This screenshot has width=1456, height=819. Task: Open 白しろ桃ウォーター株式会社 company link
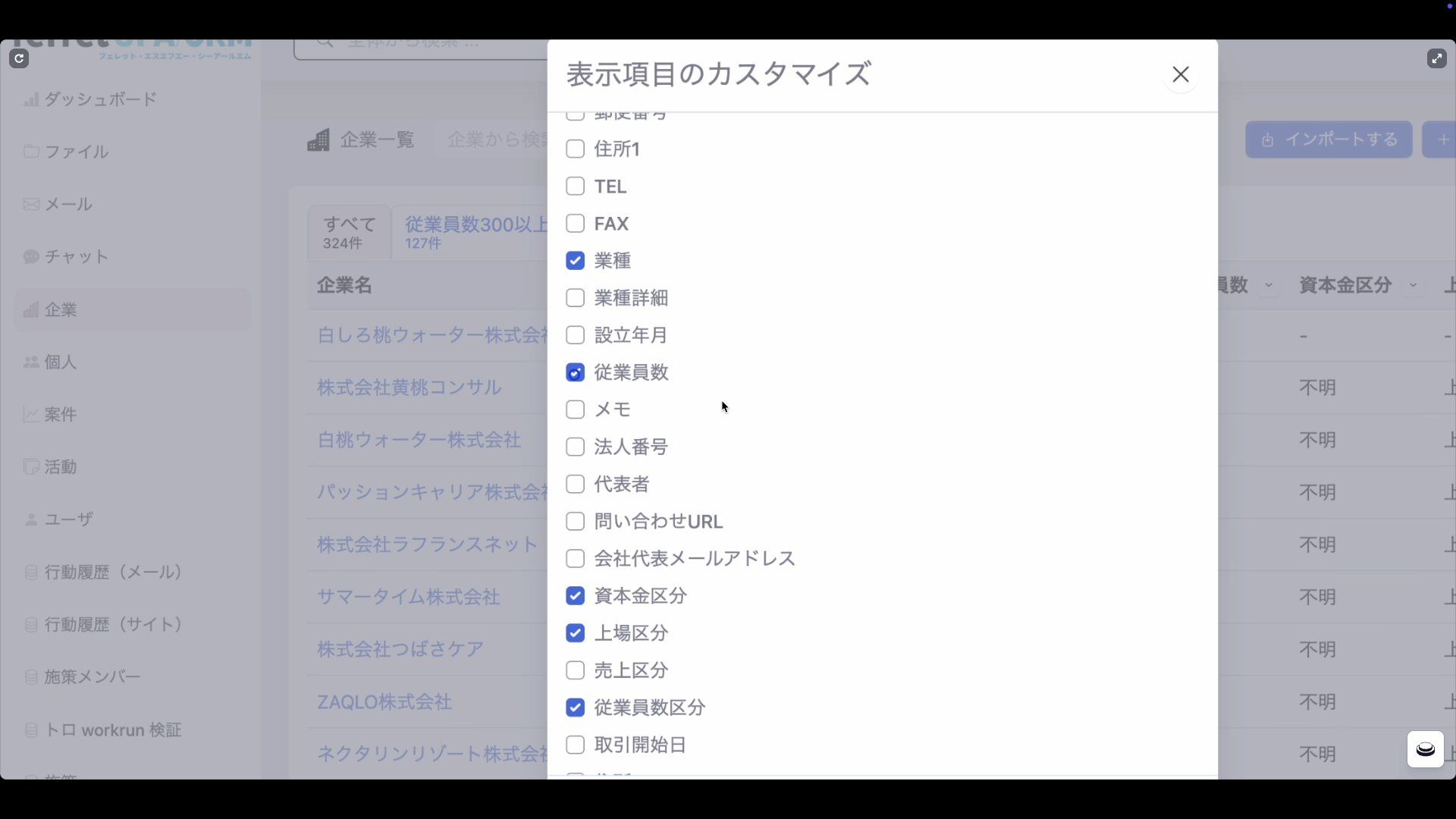pos(432,335)
